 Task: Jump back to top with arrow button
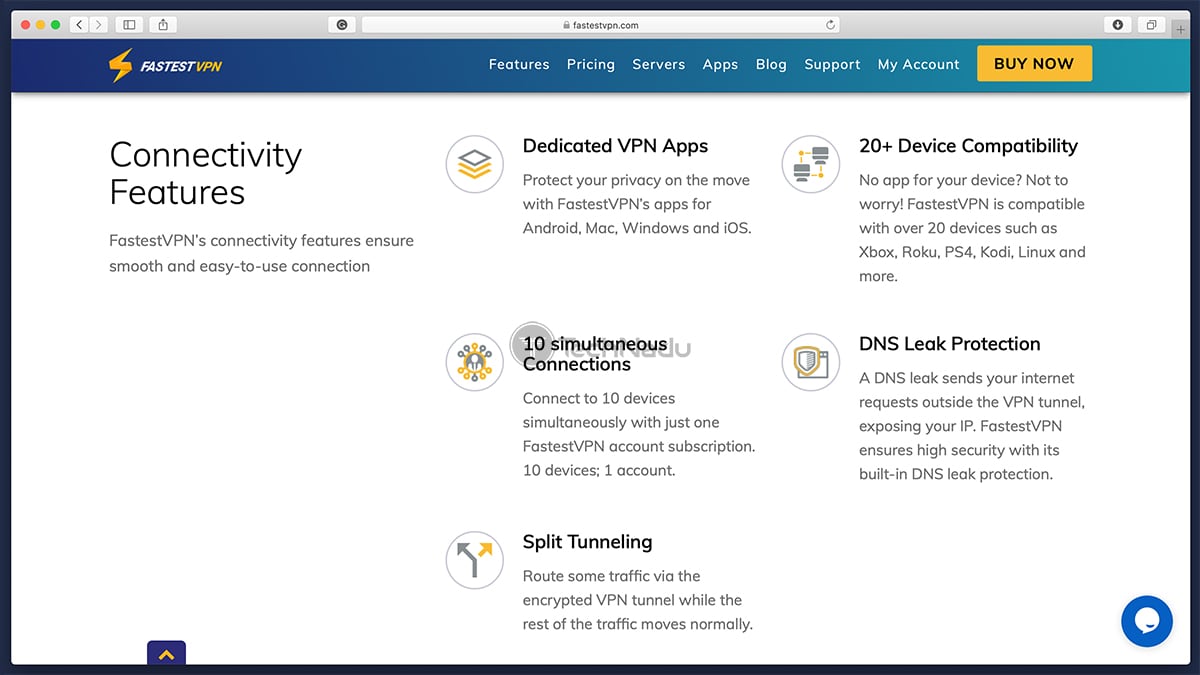[x=166, y=654]
